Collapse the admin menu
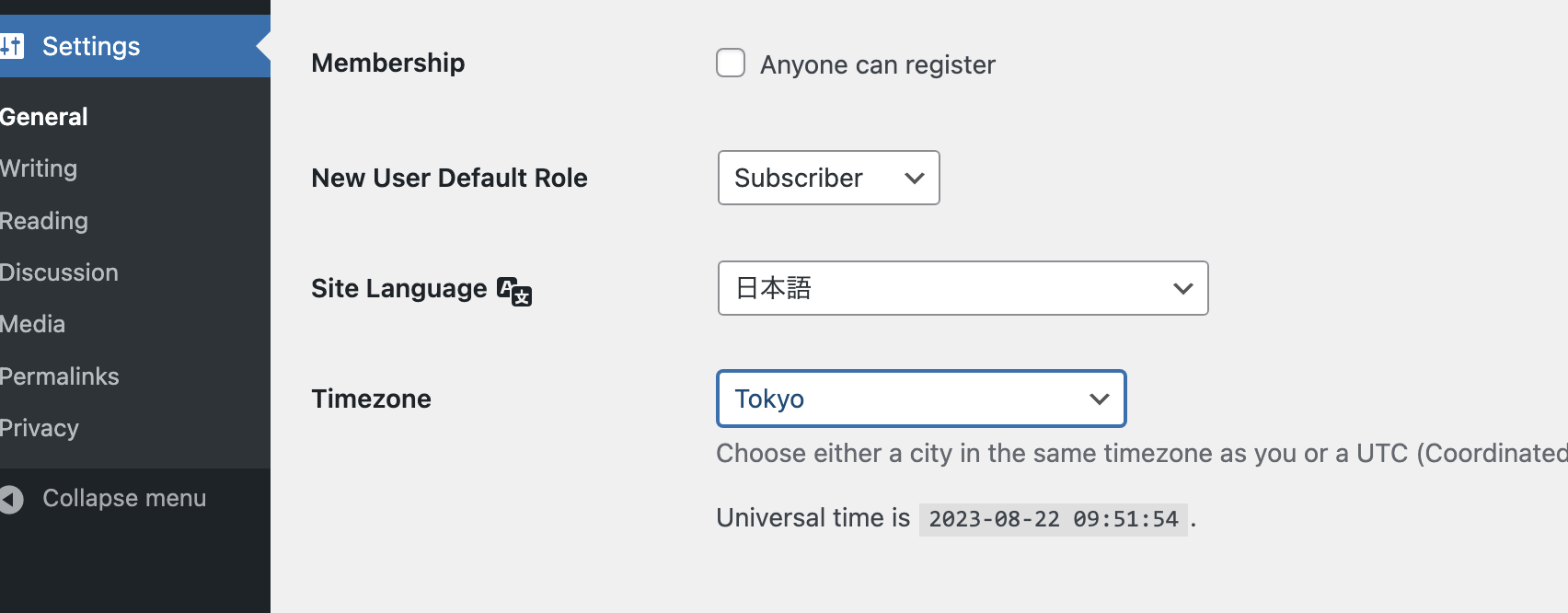This screenshot has height=613, width=1568. [x=123, y=498]
